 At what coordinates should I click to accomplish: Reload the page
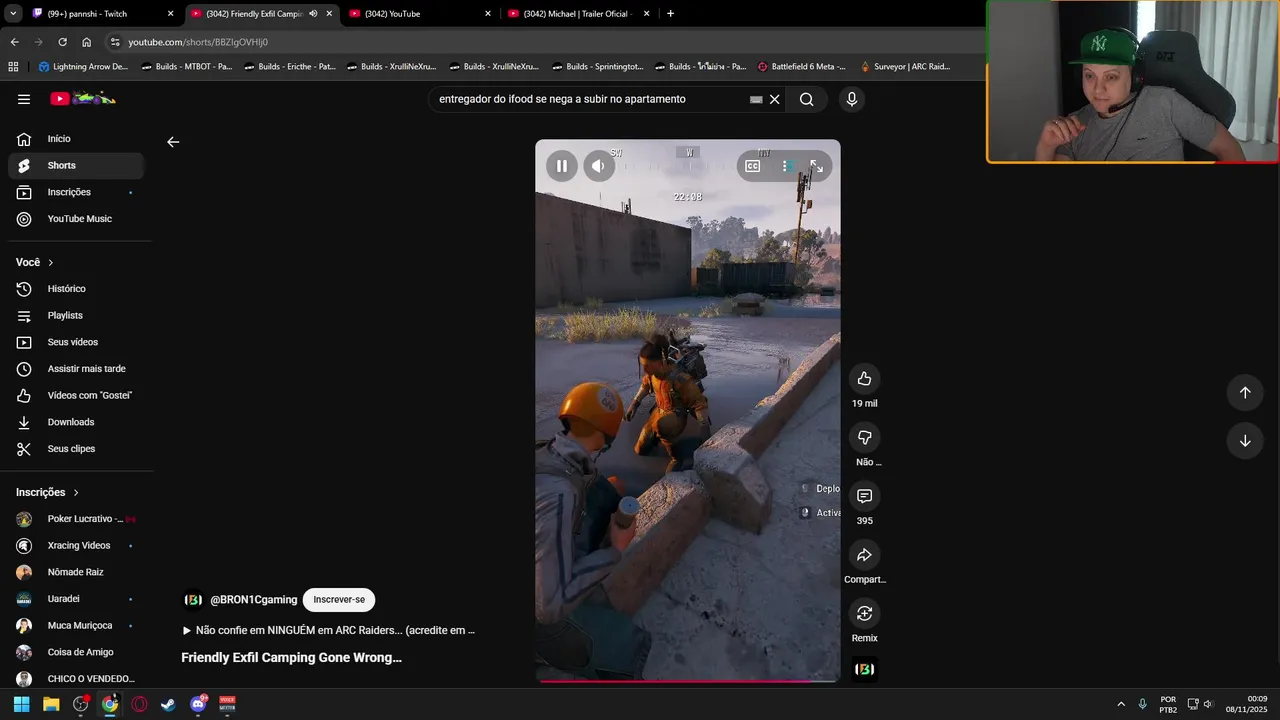pyautogui.click(x=62, y=42)
